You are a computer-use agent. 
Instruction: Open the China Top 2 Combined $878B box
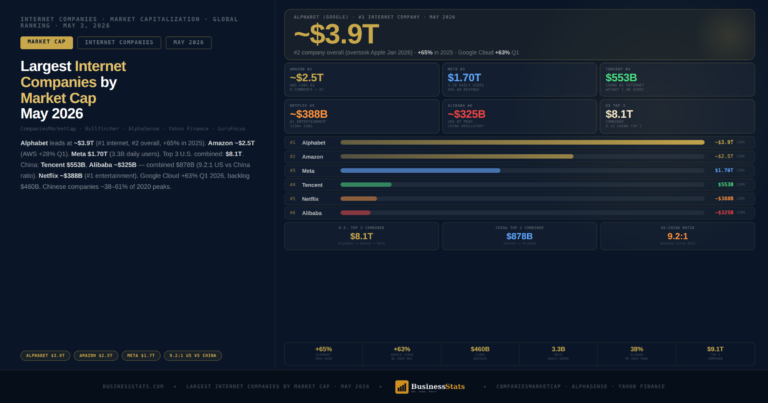[519, 236]
